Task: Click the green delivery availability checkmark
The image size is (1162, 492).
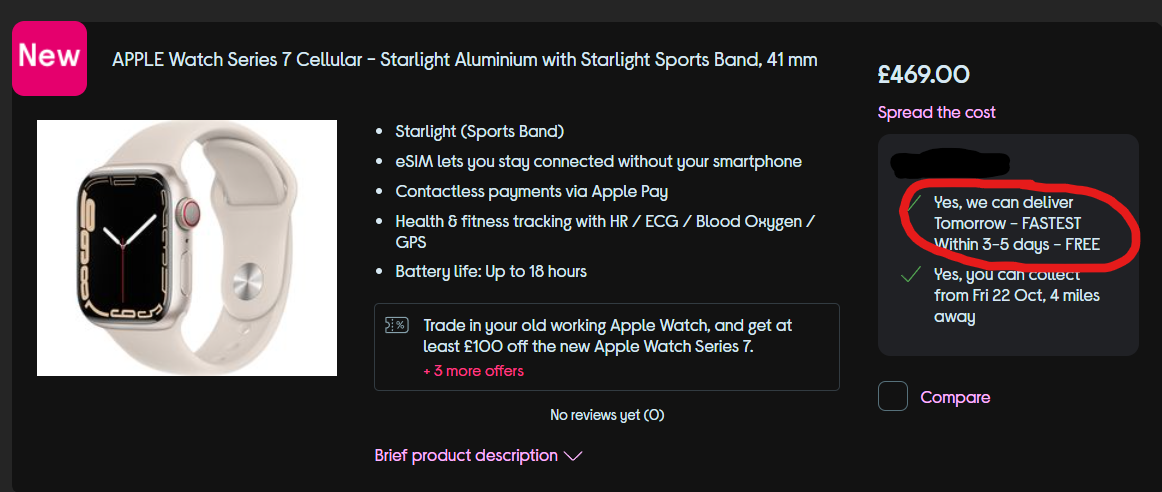Action: click(911, 203)
